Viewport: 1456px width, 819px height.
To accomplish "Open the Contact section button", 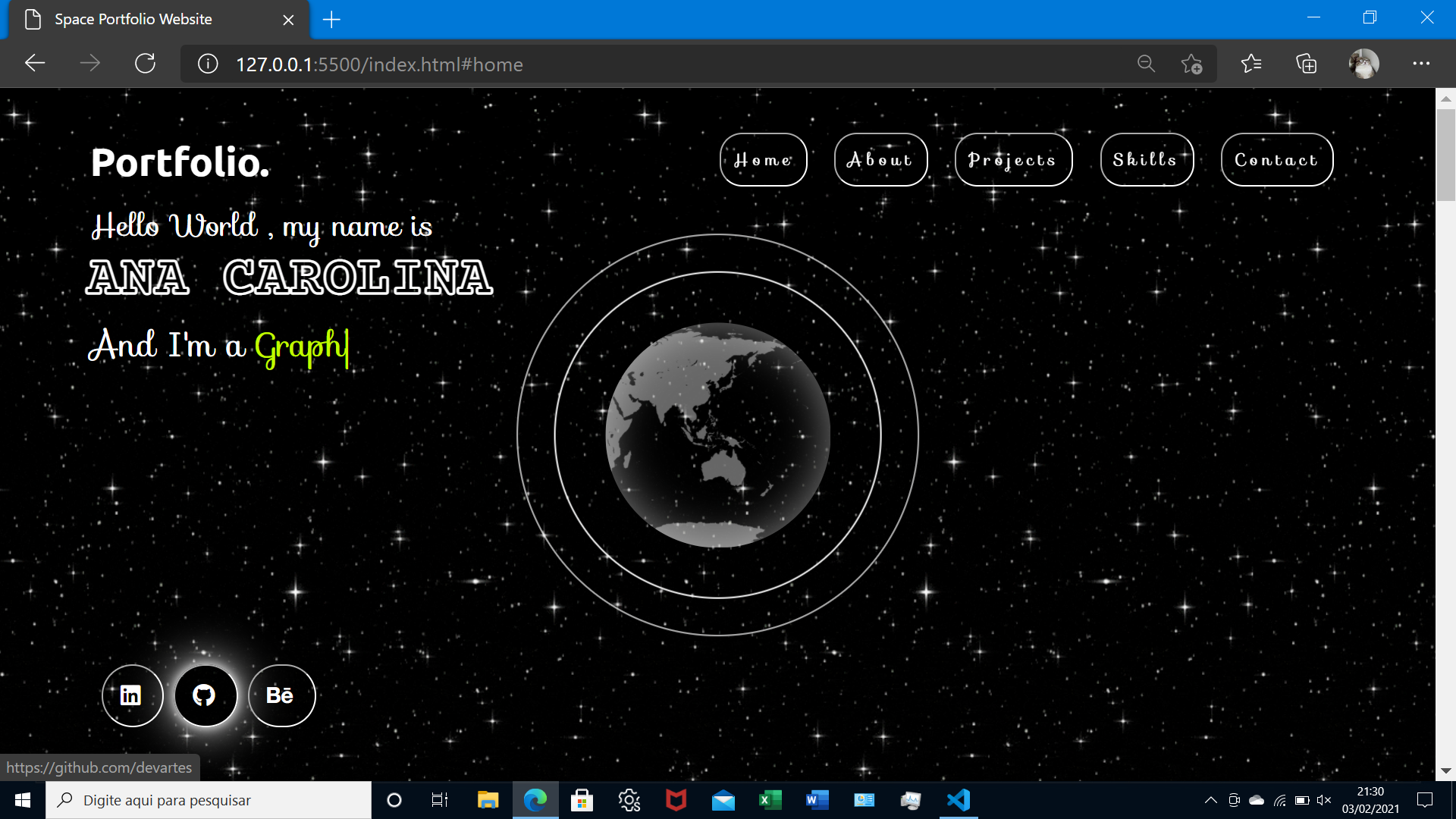I will pos(1276,159).
